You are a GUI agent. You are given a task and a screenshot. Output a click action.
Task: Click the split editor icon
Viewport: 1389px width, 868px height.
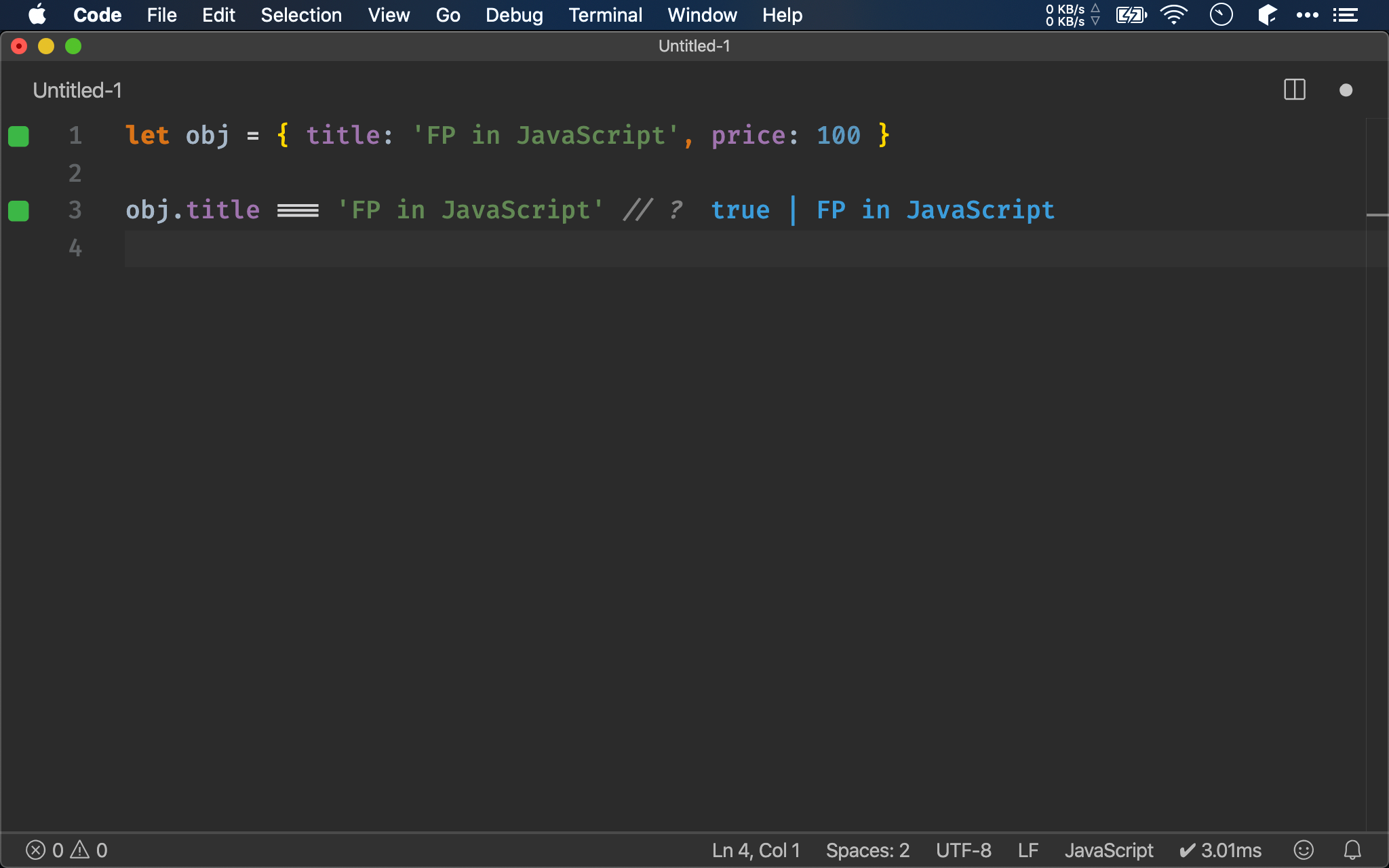[1294, 90]
